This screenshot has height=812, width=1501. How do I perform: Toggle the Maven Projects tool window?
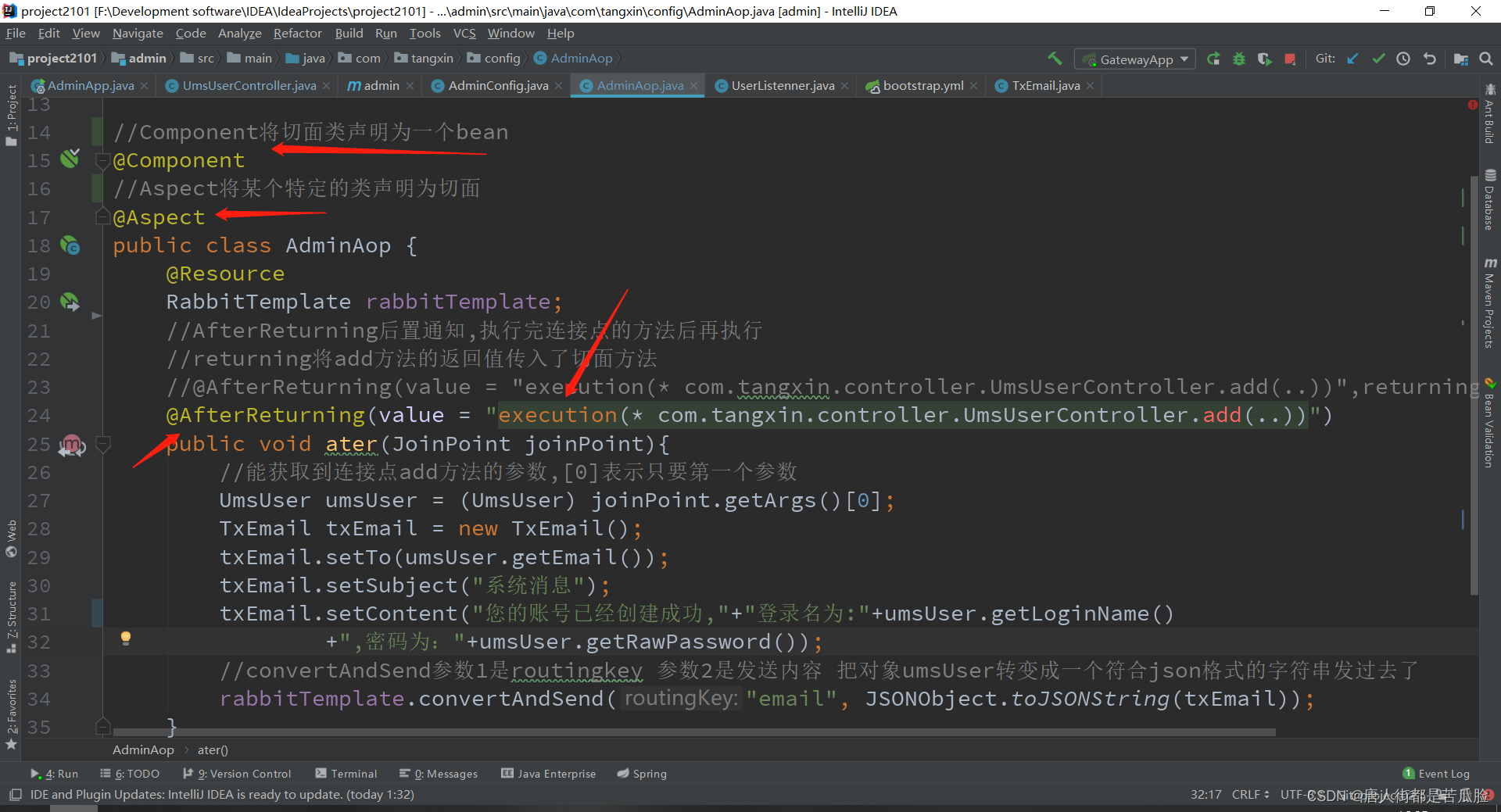click(x=1490, y=302)
